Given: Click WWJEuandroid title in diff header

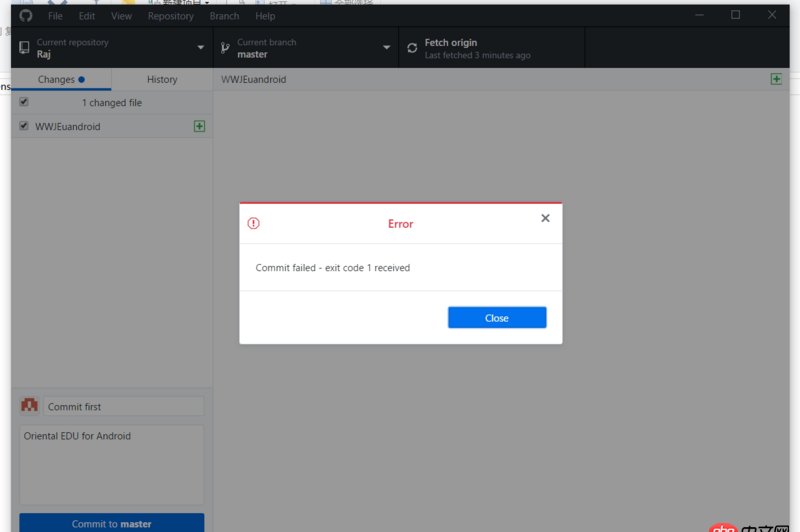Looking at the screenshot, I should [254, 80].
